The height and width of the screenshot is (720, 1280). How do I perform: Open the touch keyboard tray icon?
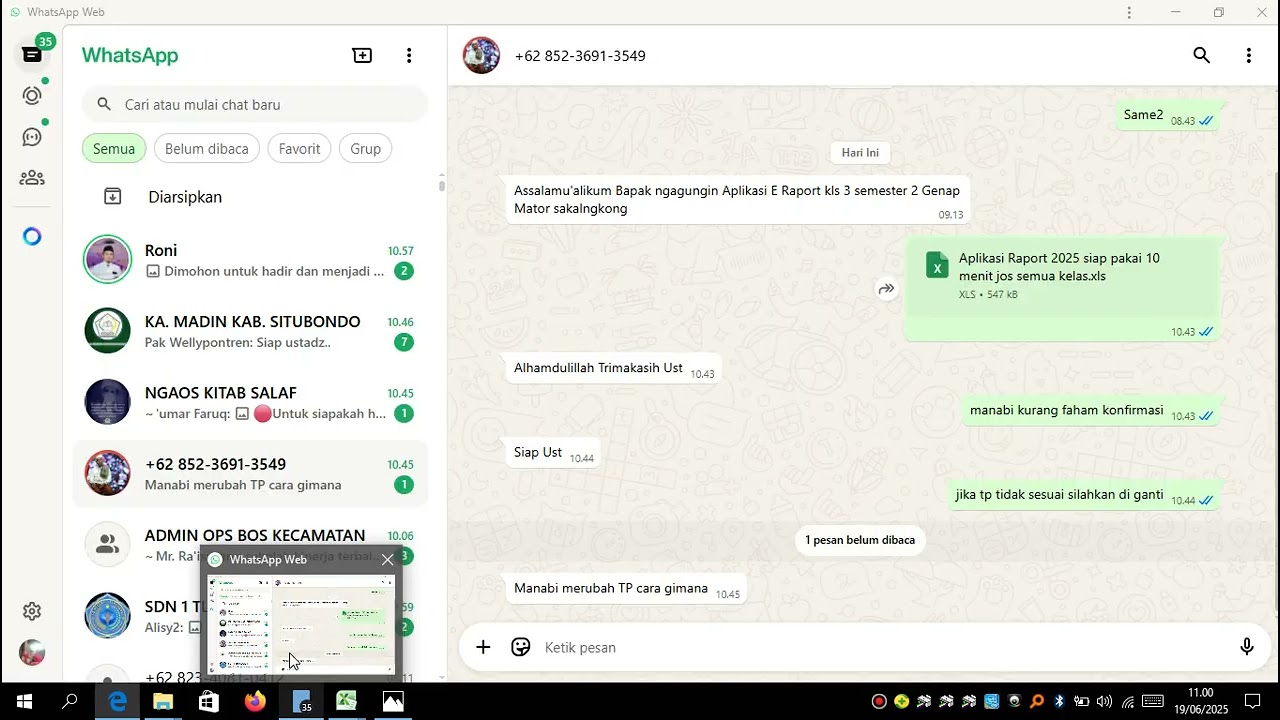coord(1153,701)
